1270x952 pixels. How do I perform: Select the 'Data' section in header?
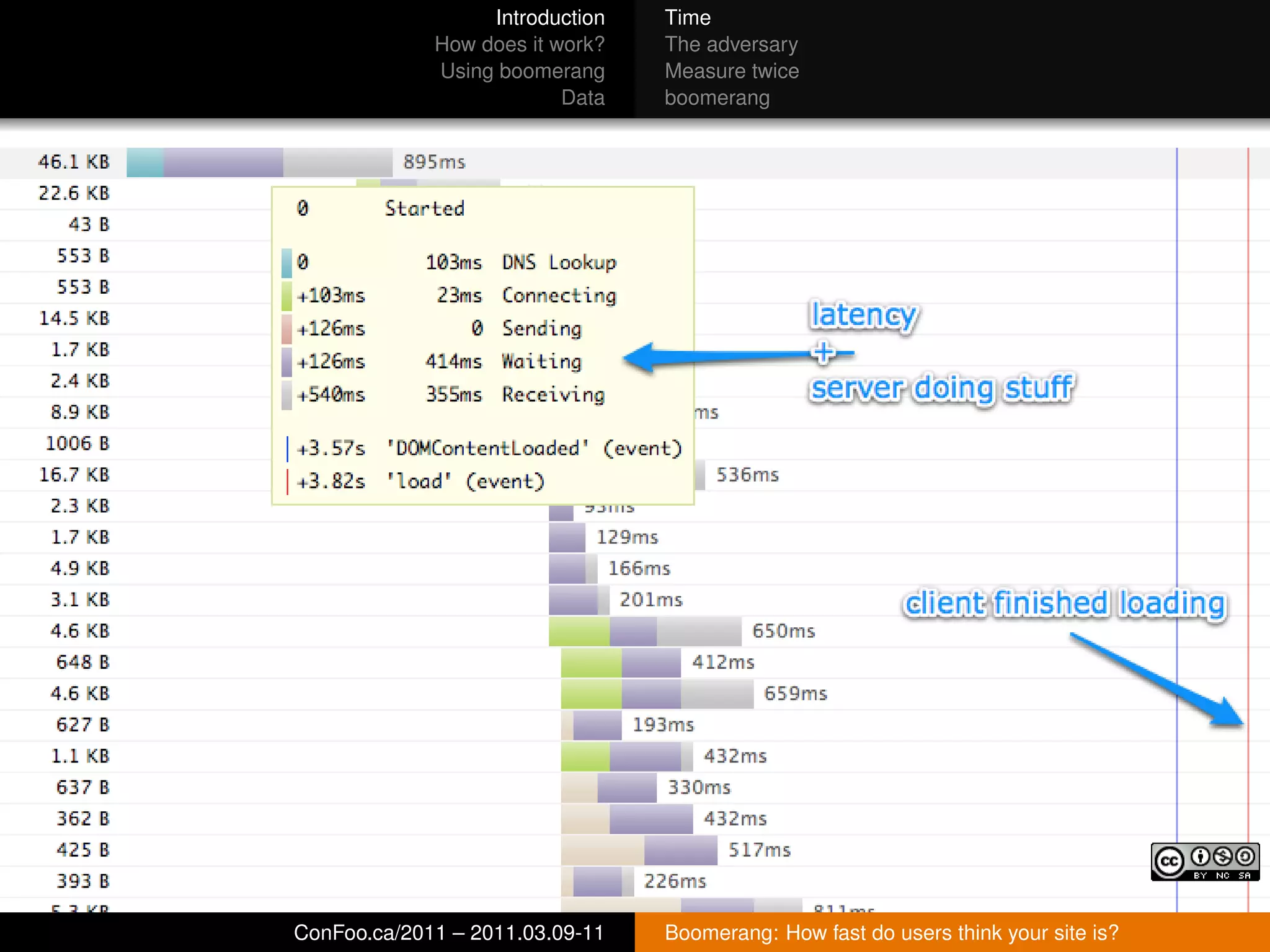pos(582,98)
